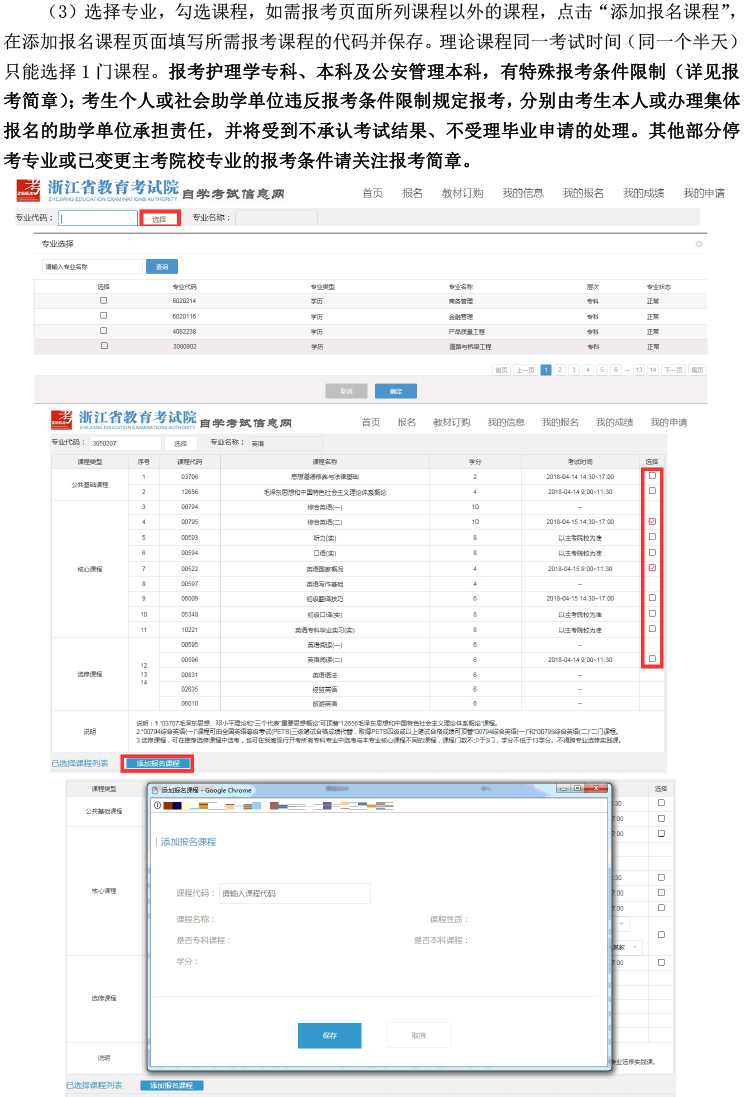This screenshot has height=1097, width=750.
Task: Close the 添加报名课程 Chrome popup window
Action: pyautogui.click(x=595, y=788)
